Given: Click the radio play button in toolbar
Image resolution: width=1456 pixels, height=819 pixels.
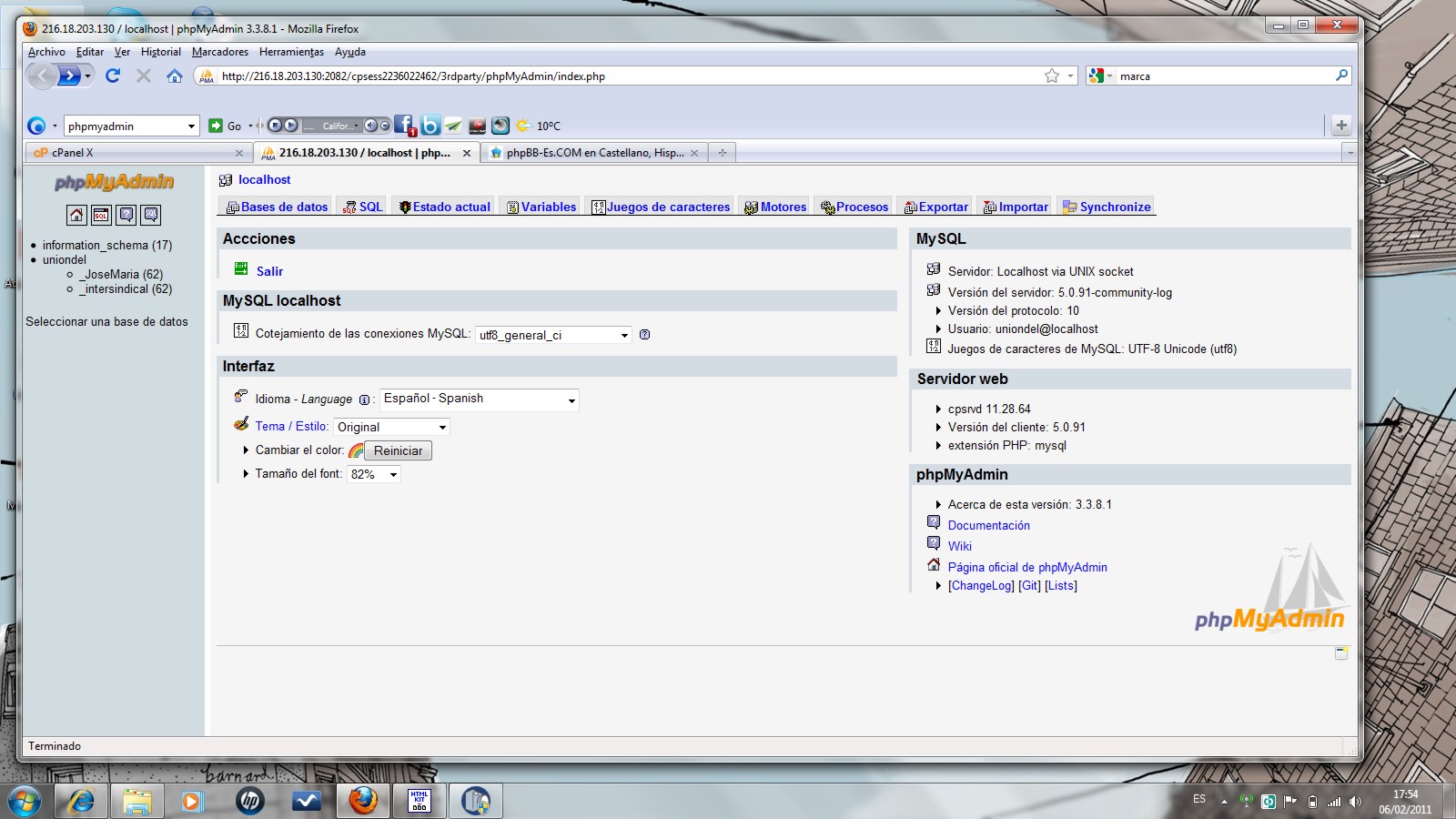Looking at the screenshot, I should coord(290,126).
